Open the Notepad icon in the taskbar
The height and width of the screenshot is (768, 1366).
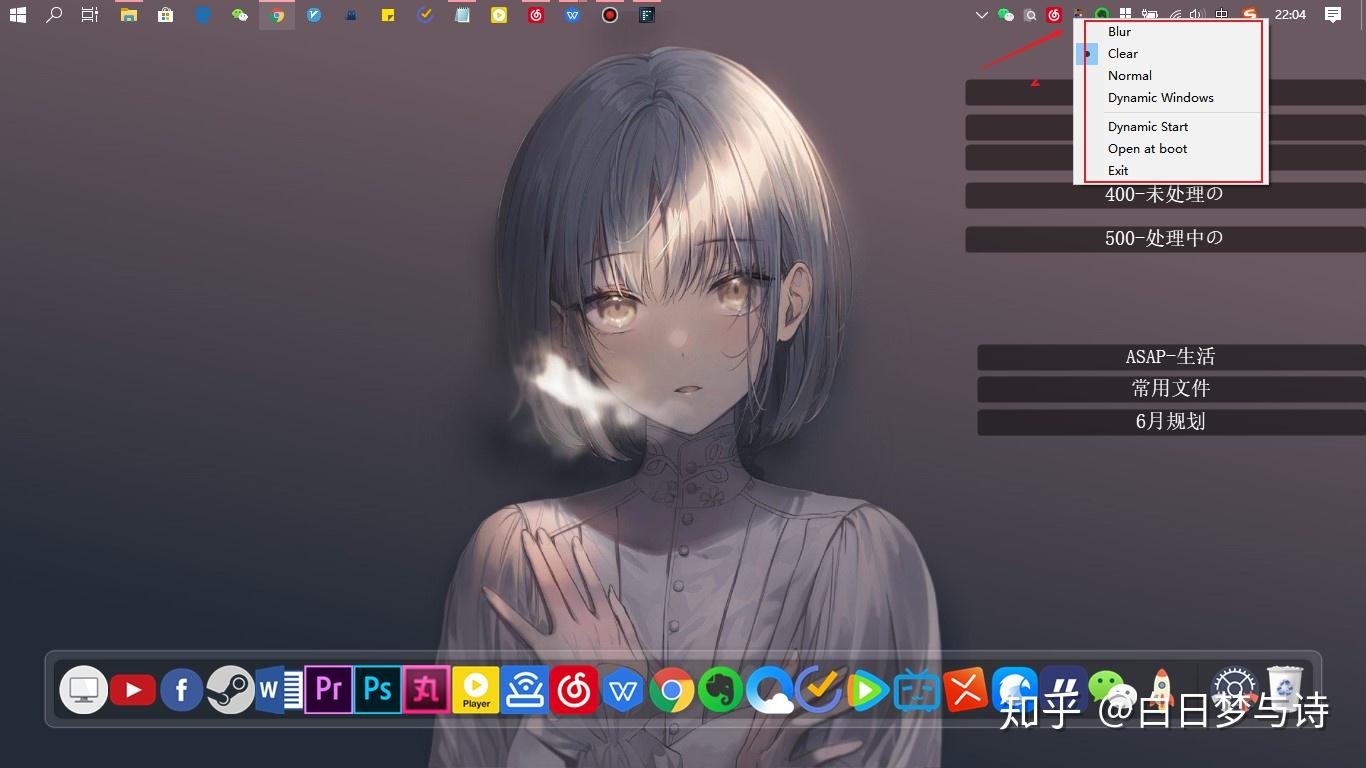[462, 15]
